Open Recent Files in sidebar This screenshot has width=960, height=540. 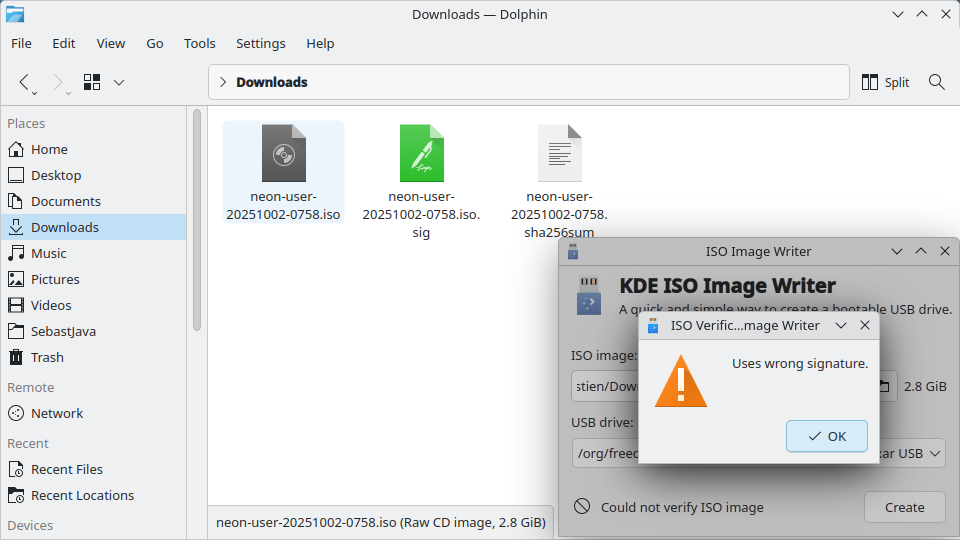click(66, 469)
